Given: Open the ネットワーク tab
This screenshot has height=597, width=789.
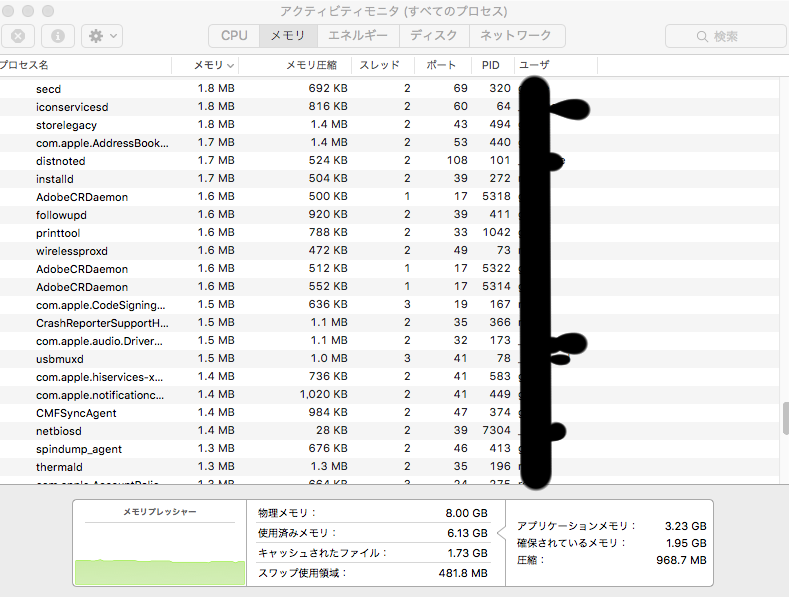Looking at the screenshot, I should (x=515, y=35).
